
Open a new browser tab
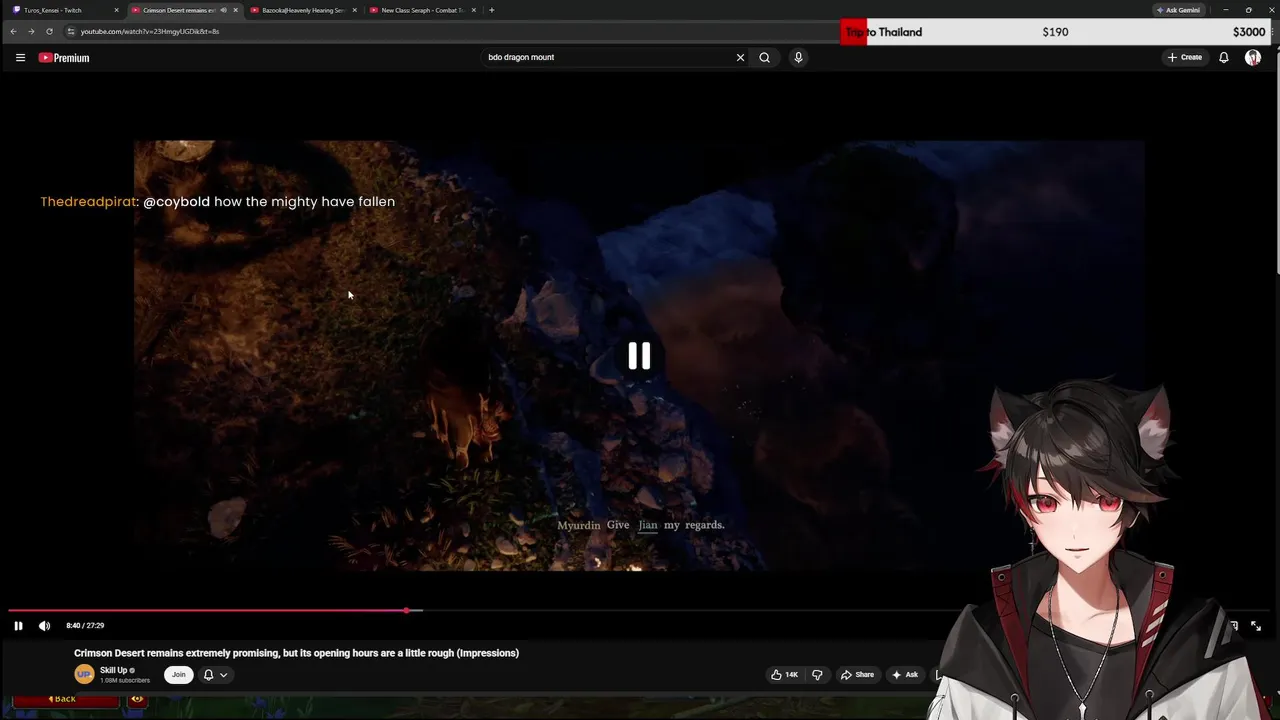click(491, 10)
